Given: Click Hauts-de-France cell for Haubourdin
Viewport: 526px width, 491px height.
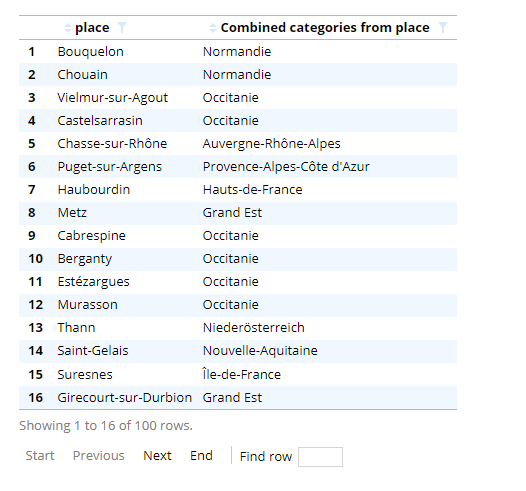Looking at the screenshot, I should (x=252, y=190).
